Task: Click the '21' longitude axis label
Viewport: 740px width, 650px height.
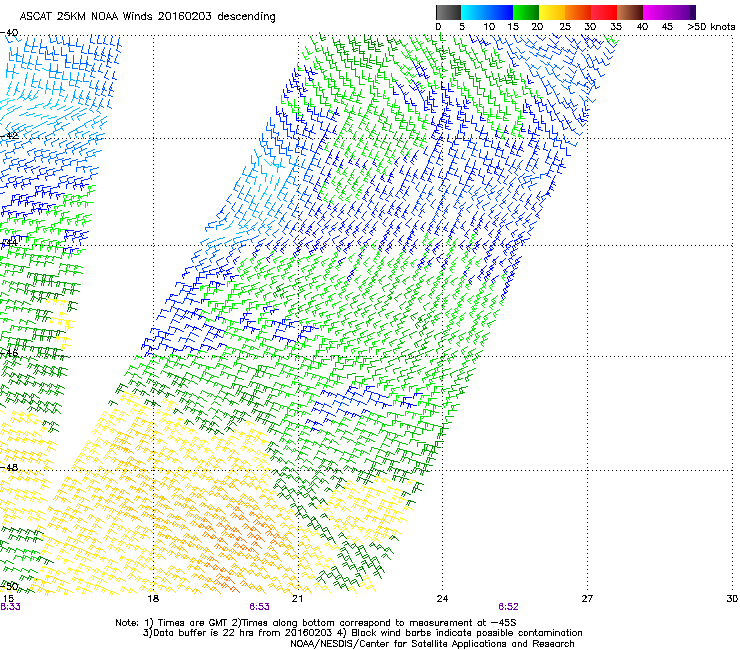Action: pyautogui.click(x=297, y=599)
